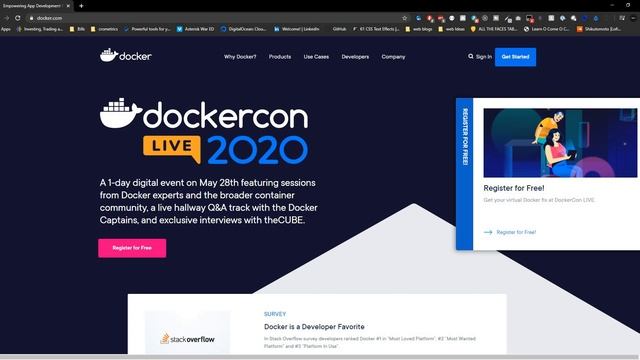Click the site search magnifier icon

point(471,56)
